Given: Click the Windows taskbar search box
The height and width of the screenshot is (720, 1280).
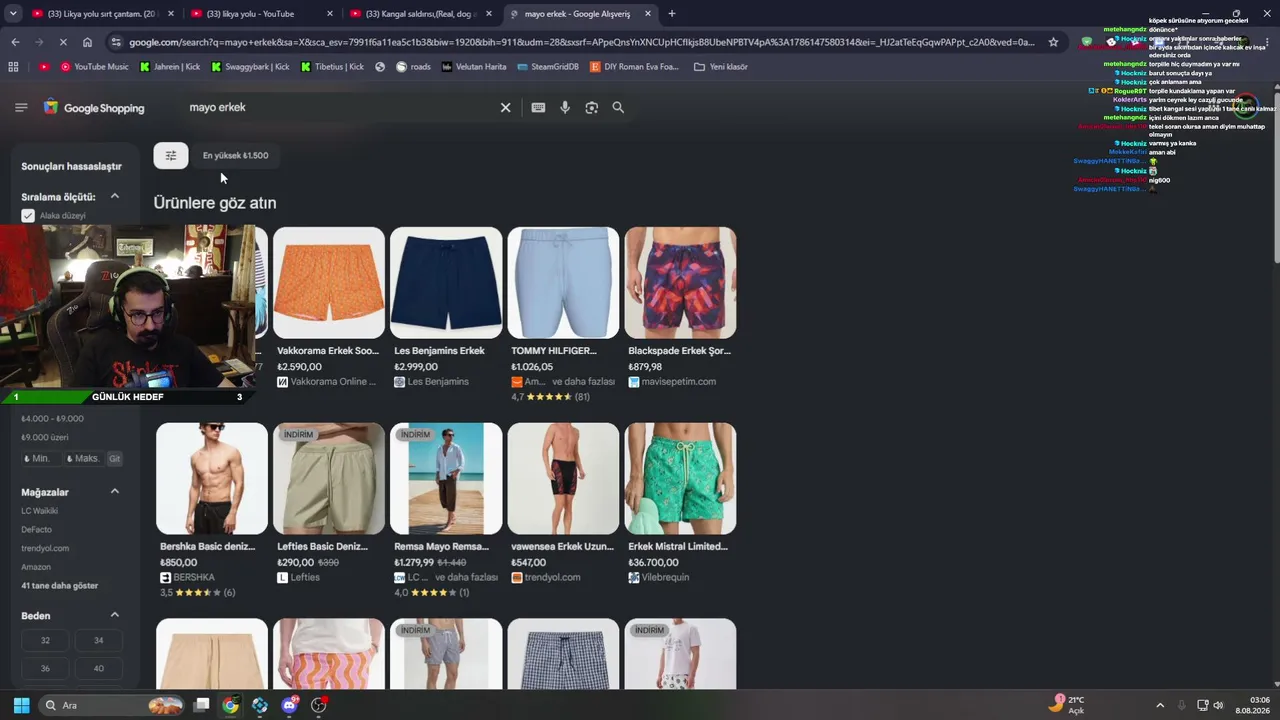Looking at the screenshot, I should click(113, 705).
